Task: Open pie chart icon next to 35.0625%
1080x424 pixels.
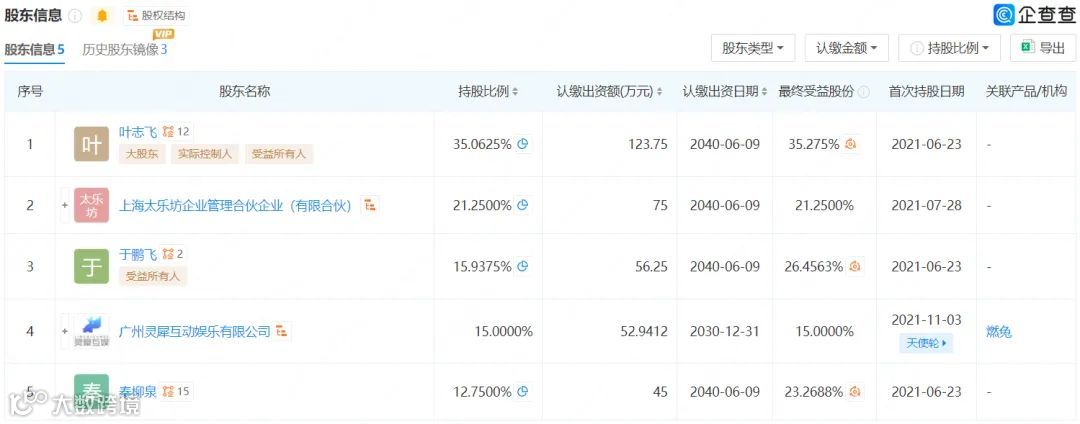Action: (523, 145)
